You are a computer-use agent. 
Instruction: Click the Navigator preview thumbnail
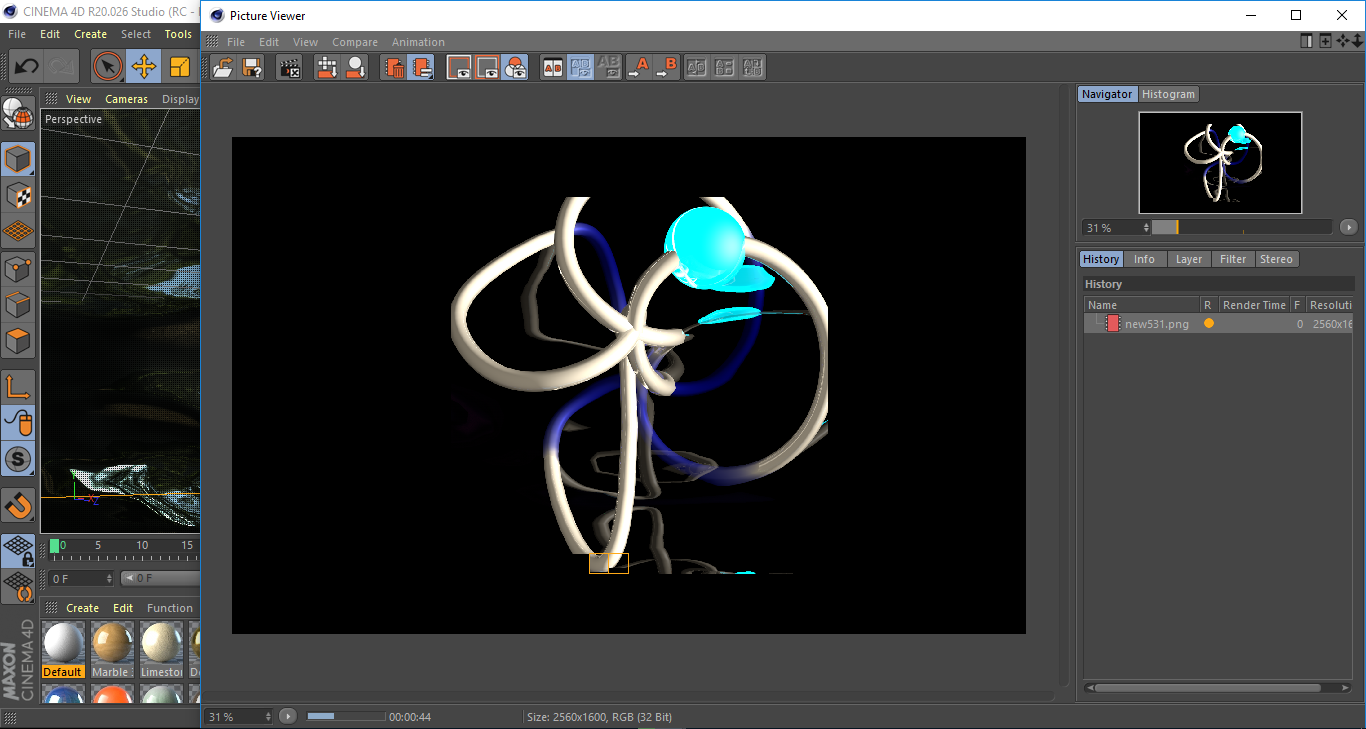coord(1220,162)
